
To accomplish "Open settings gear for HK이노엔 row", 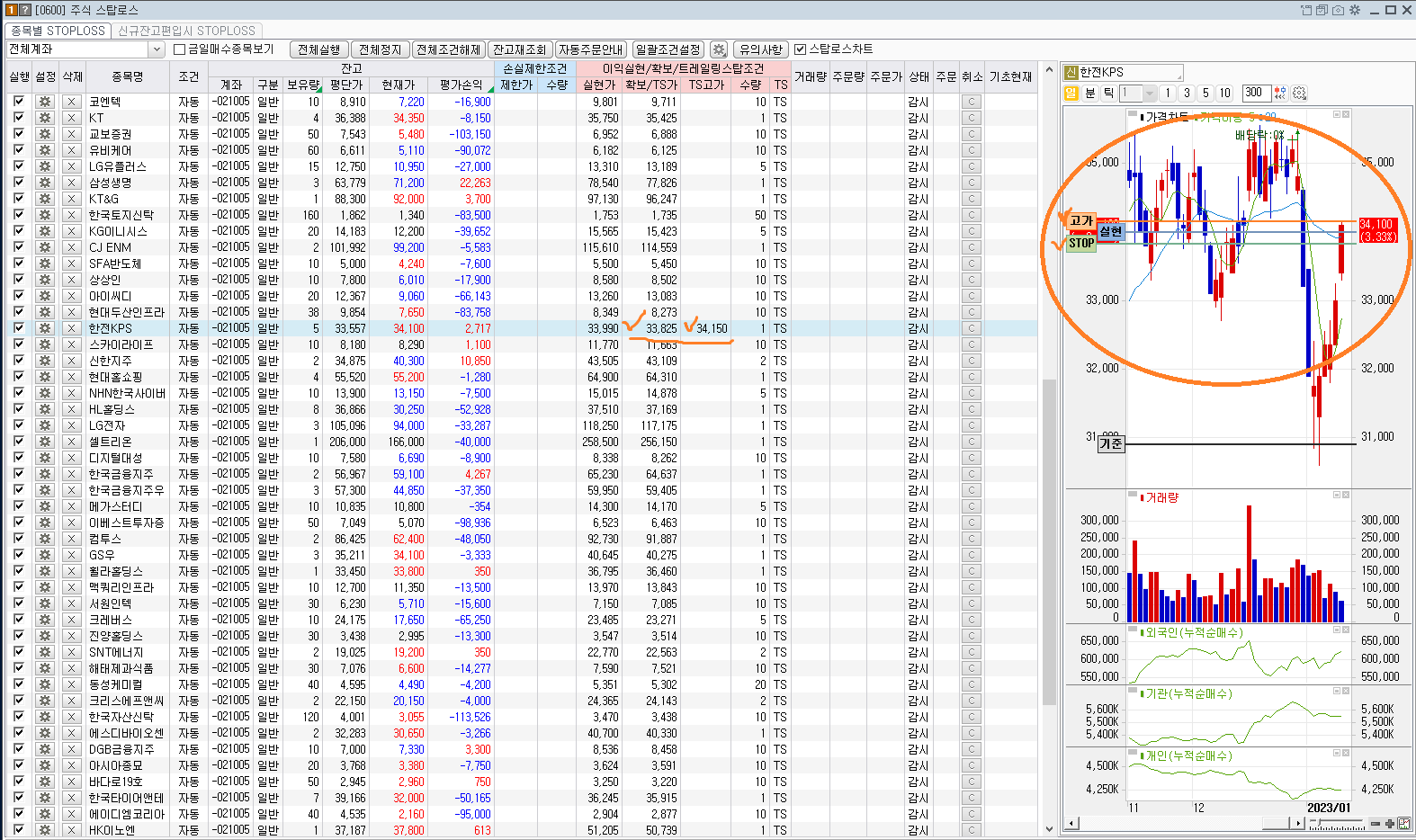I will click(x=45, y=830).
